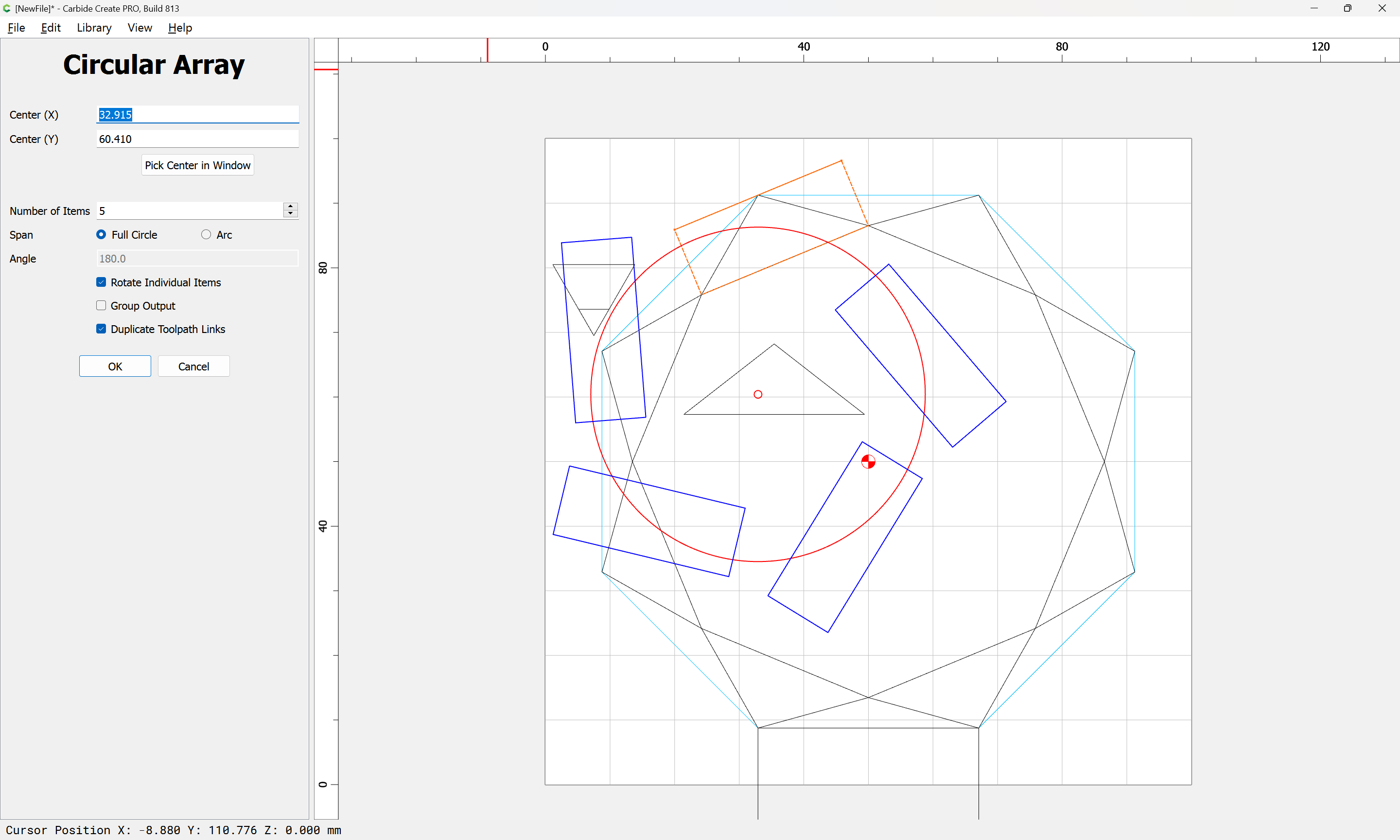
Task: Select the Full Circle span option
Action: [127, 234]
